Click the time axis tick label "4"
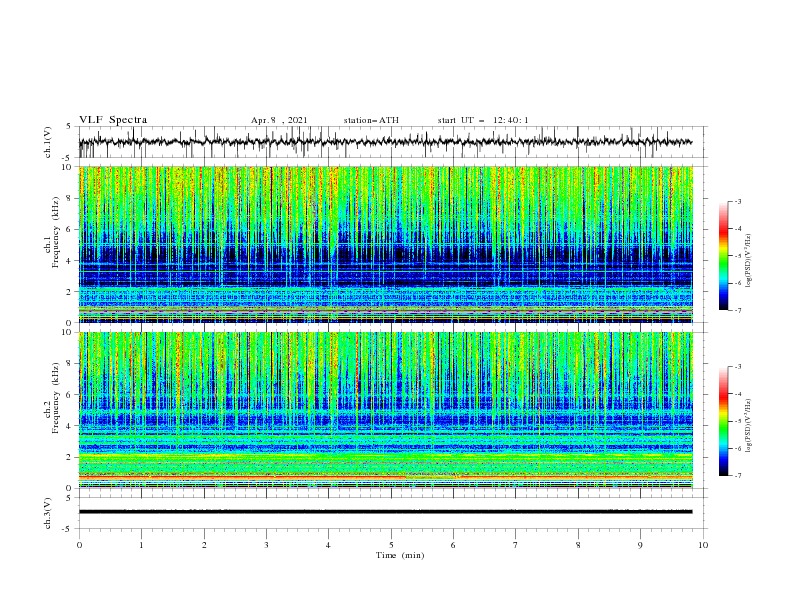792x612 pixels. (x=328, y=545)
